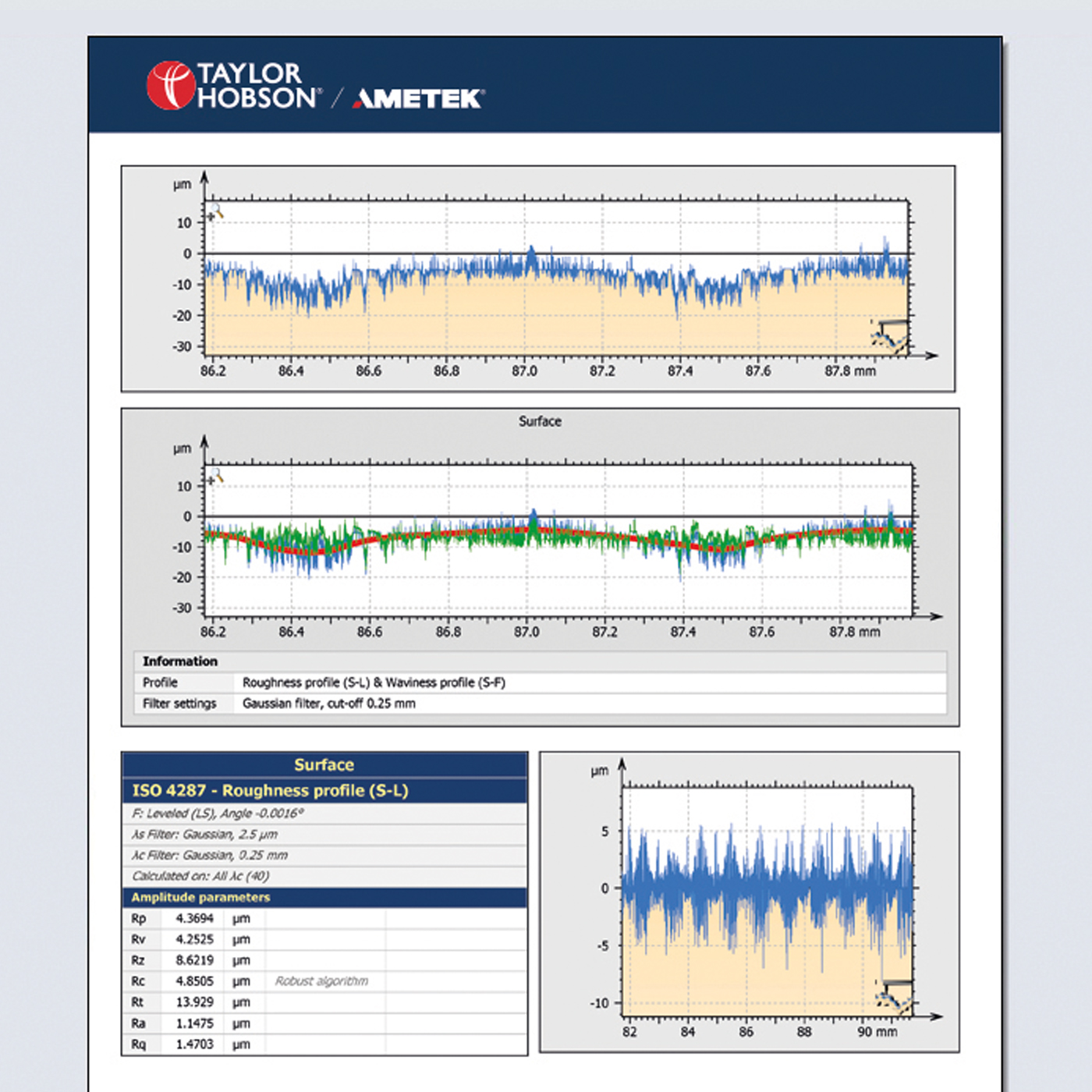Screen dimensions: 1092x1092
Task: Click the Filter settings Gaussian cut-off field
Action: (328, 704)
